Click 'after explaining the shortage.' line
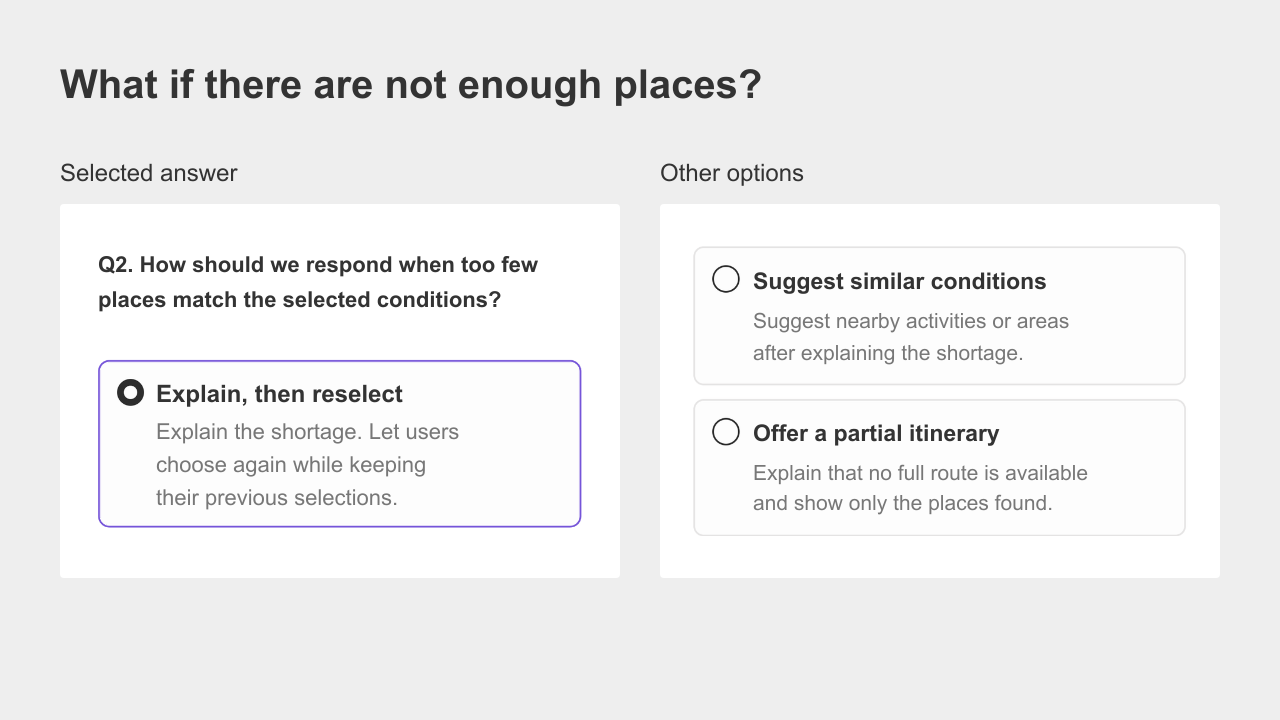Image resolution: width=1280 pixels, height=720 pixels. [888, 353]
